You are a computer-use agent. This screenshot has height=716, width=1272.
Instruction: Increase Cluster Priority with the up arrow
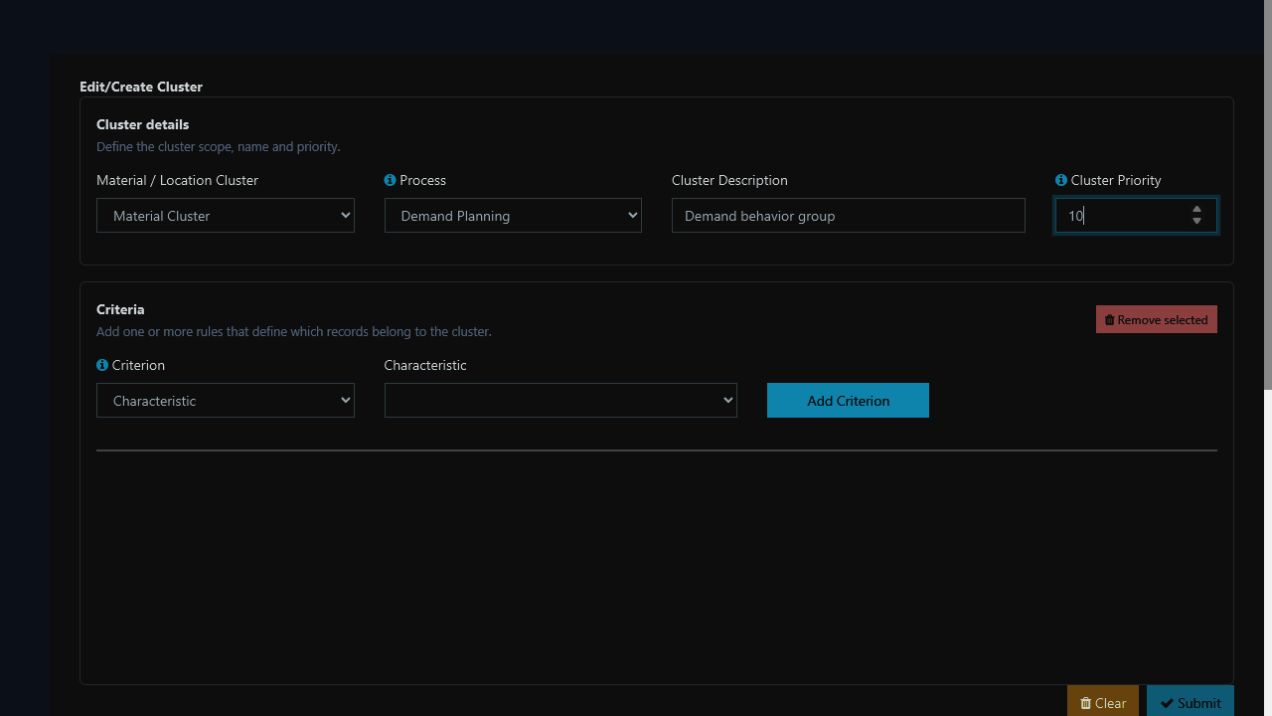[1197, 210]
